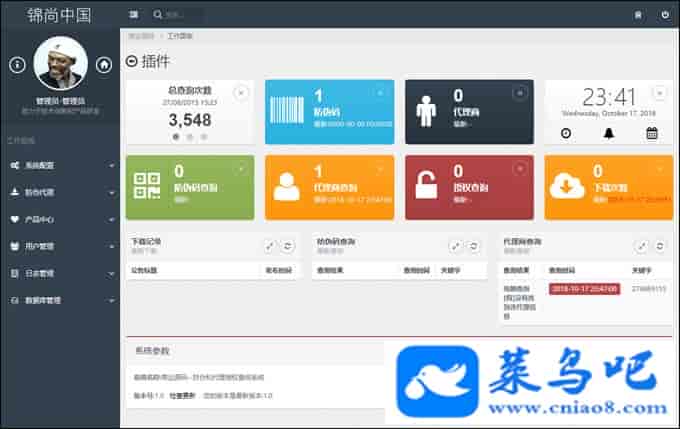Click the cloud download icon on orange card
This screenshot has width=680, height=429.
[x=567, y=187]
